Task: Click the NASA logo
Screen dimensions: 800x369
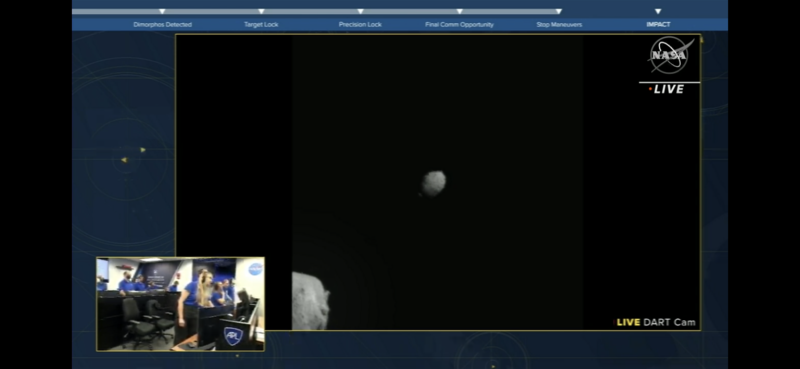Action: click(x=671, y=55)
